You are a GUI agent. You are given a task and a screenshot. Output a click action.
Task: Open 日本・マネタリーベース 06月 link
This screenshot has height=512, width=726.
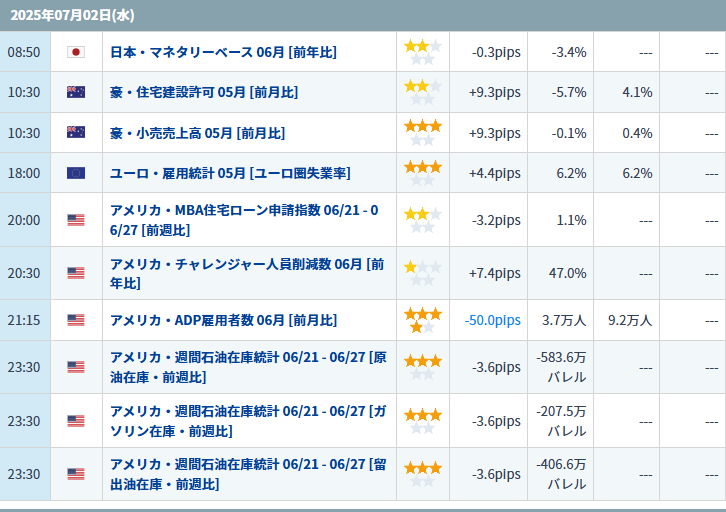(x=223, y=52)
